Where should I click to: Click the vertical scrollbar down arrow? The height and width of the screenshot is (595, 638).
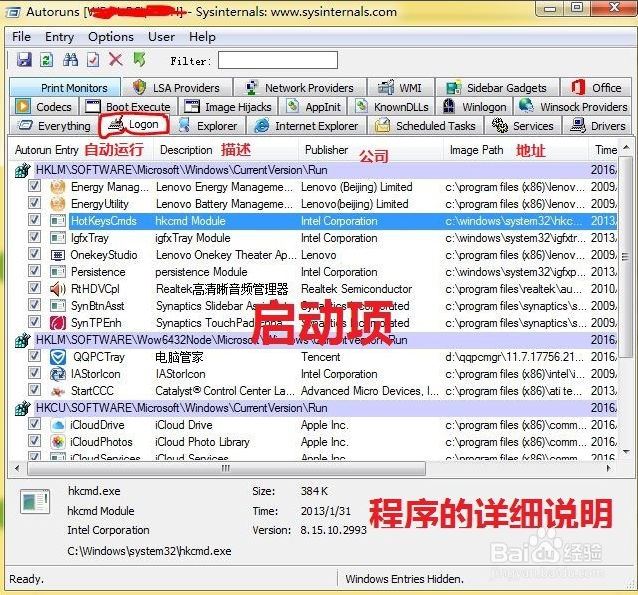click(x=626, y=452)
